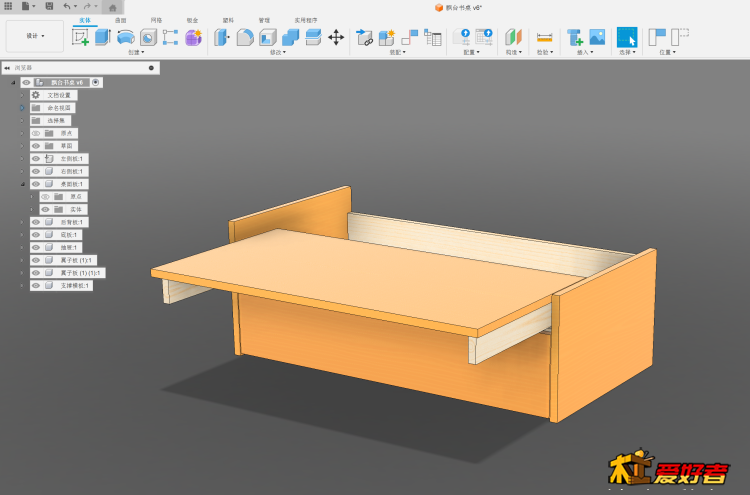
Task: Open the 设计 workspace dropdown
Action: tap(37, 36)
